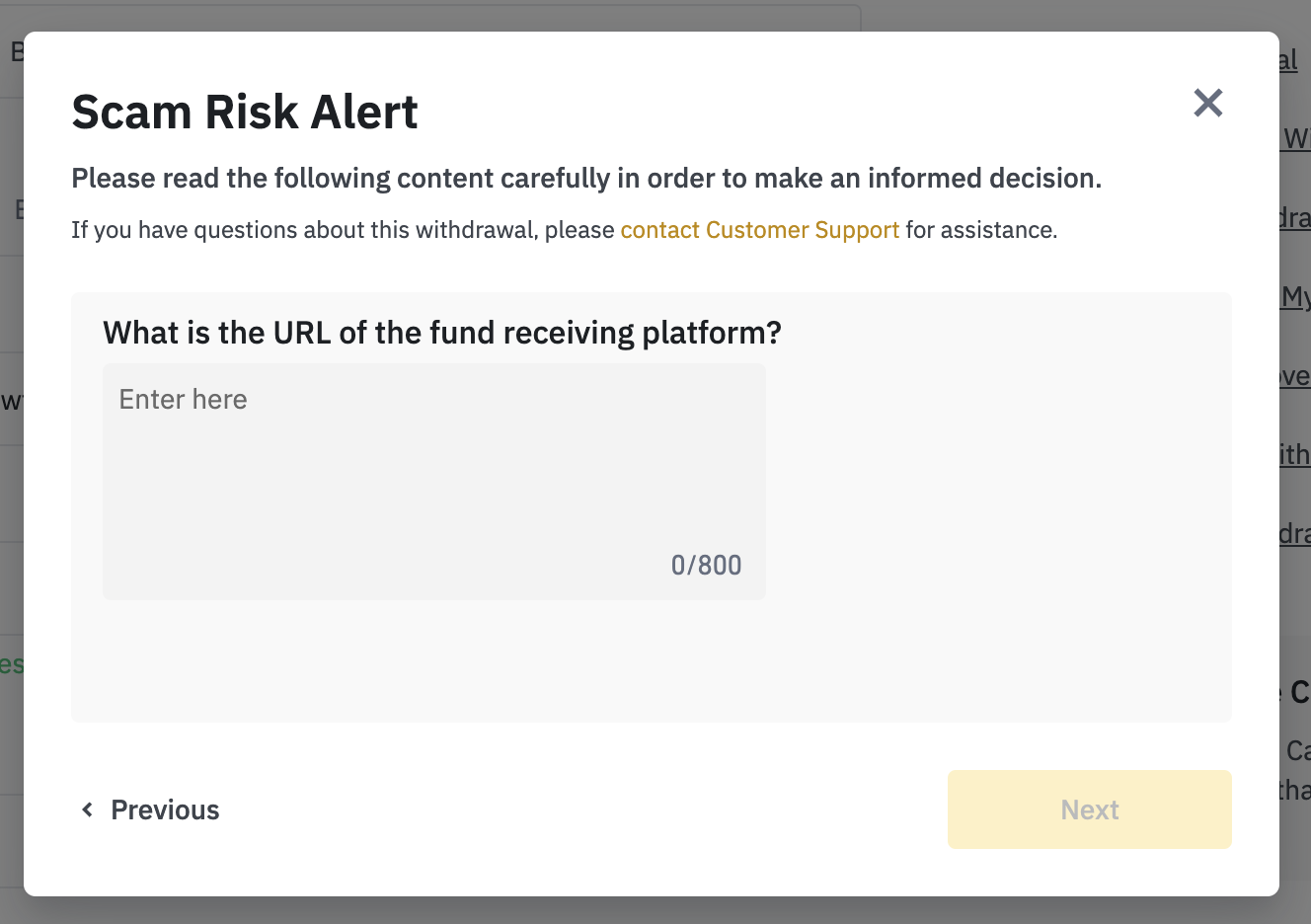Click the 'Ca' text behind the dialog
Viewport: 1311px width, 924px height.
coord(1297,751)
